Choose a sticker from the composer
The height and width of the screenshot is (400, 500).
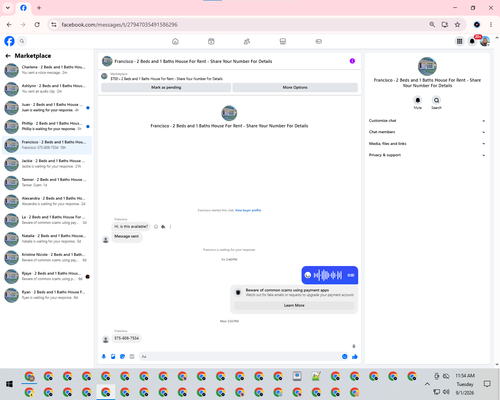tap(122, 357)
